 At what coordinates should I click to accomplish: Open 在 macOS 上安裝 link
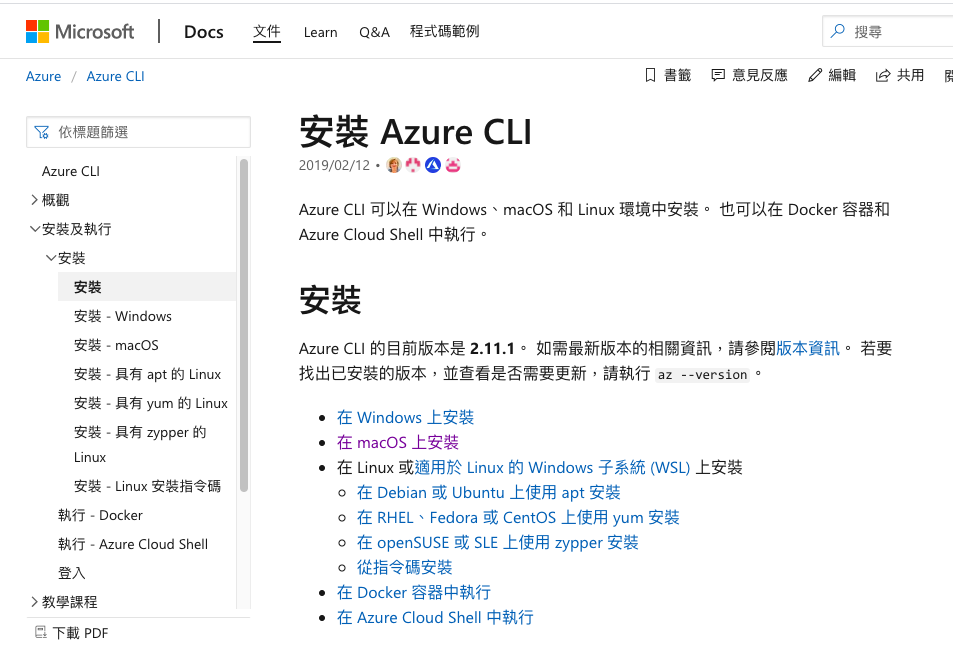[397, 443]
